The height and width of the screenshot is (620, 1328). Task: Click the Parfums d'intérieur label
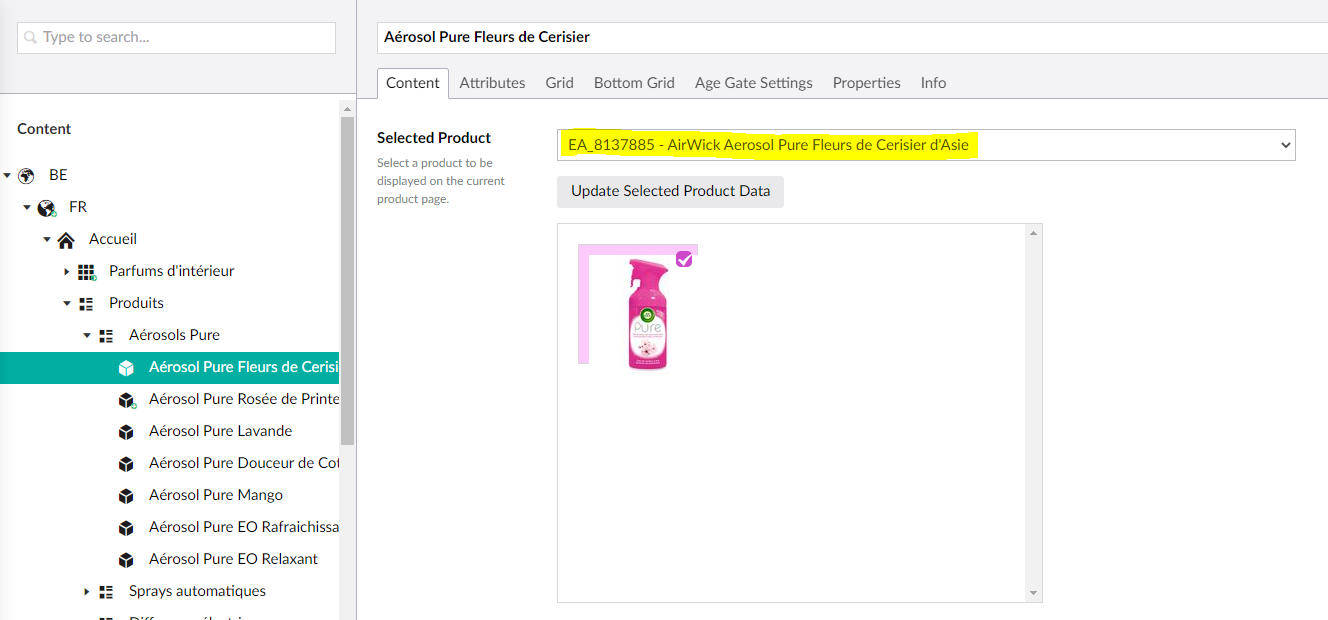click(x=171, y=271)
